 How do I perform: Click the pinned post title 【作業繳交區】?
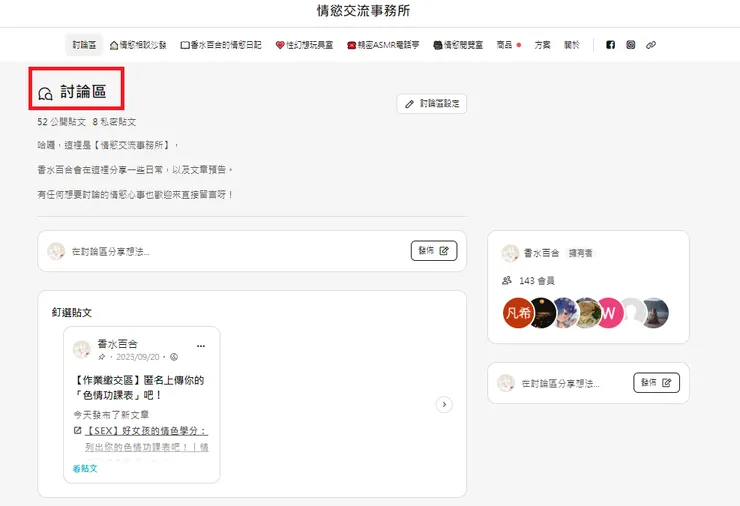(x=139, y=387)
